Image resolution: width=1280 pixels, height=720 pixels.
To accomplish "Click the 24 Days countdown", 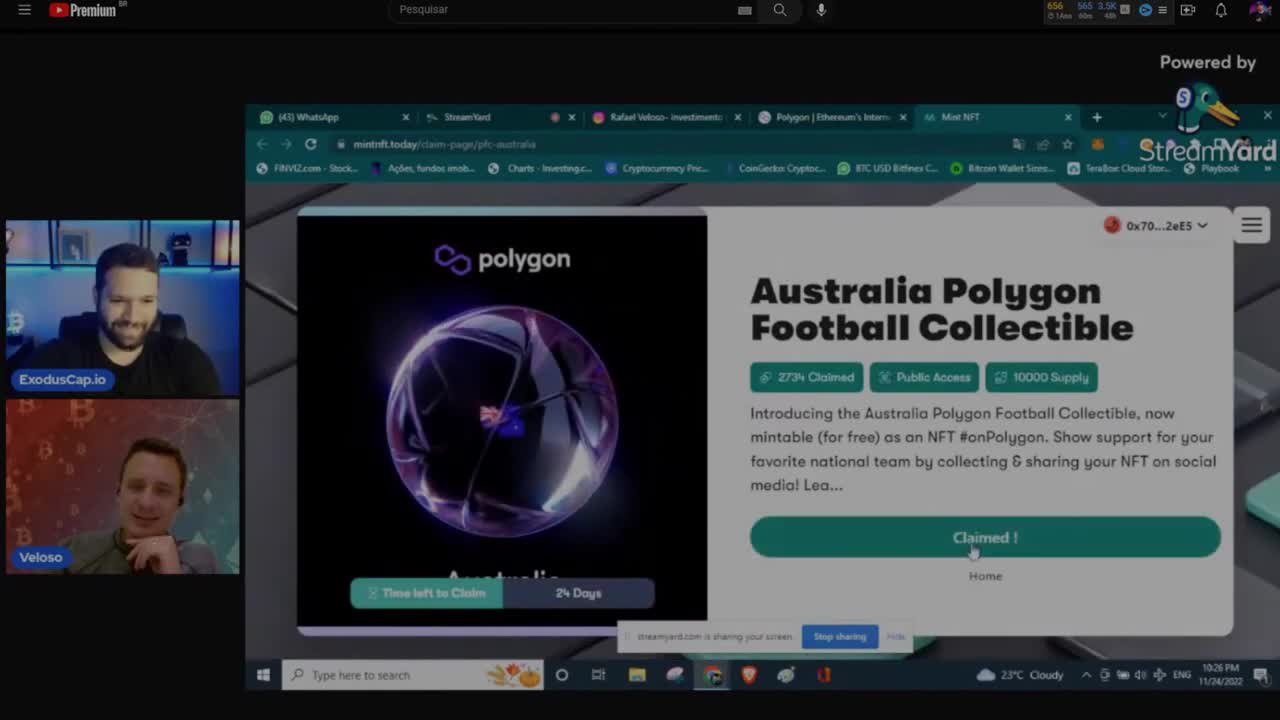I will [578, 593].
